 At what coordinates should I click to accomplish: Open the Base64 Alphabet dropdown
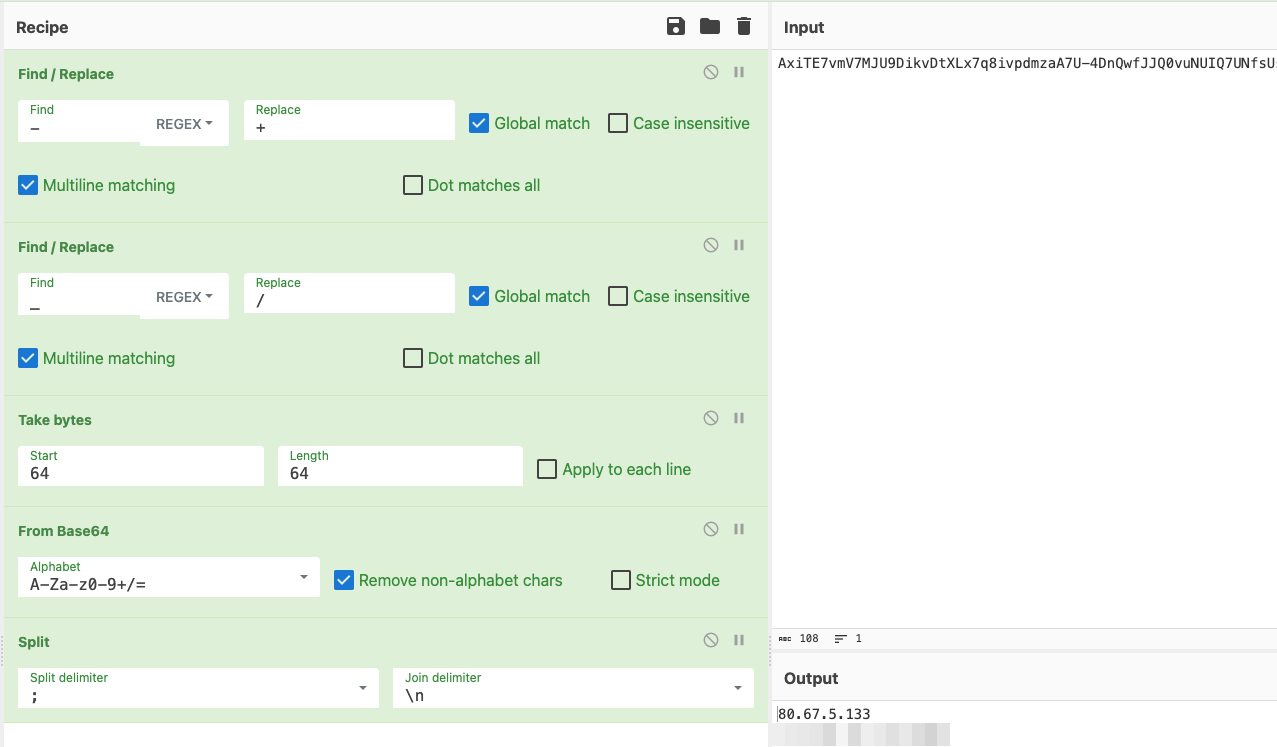click(x=303, y=577)
